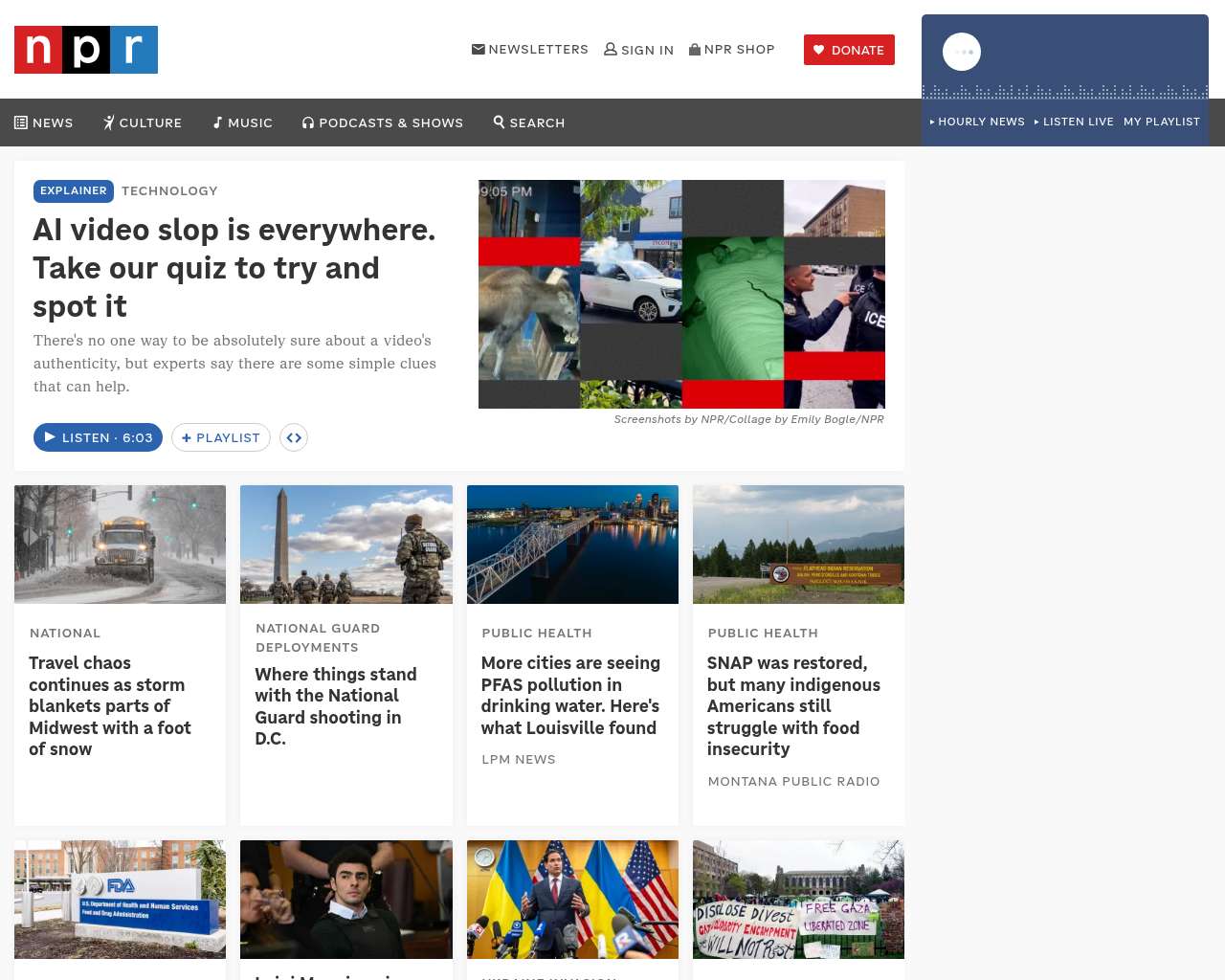
Task: Click the Technology category label
Action: (x=169, y=190)
